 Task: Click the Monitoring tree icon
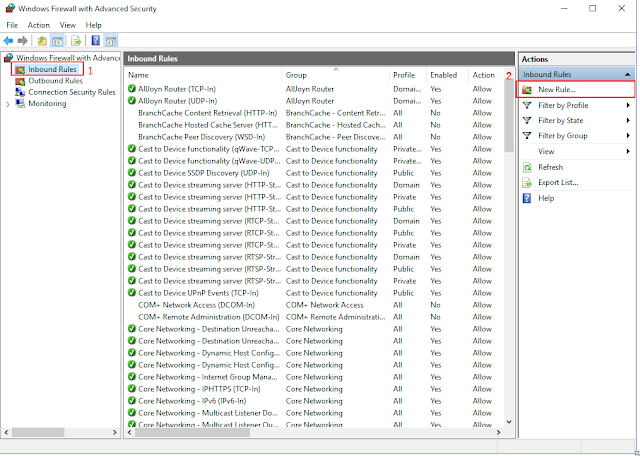click(20, 104)
